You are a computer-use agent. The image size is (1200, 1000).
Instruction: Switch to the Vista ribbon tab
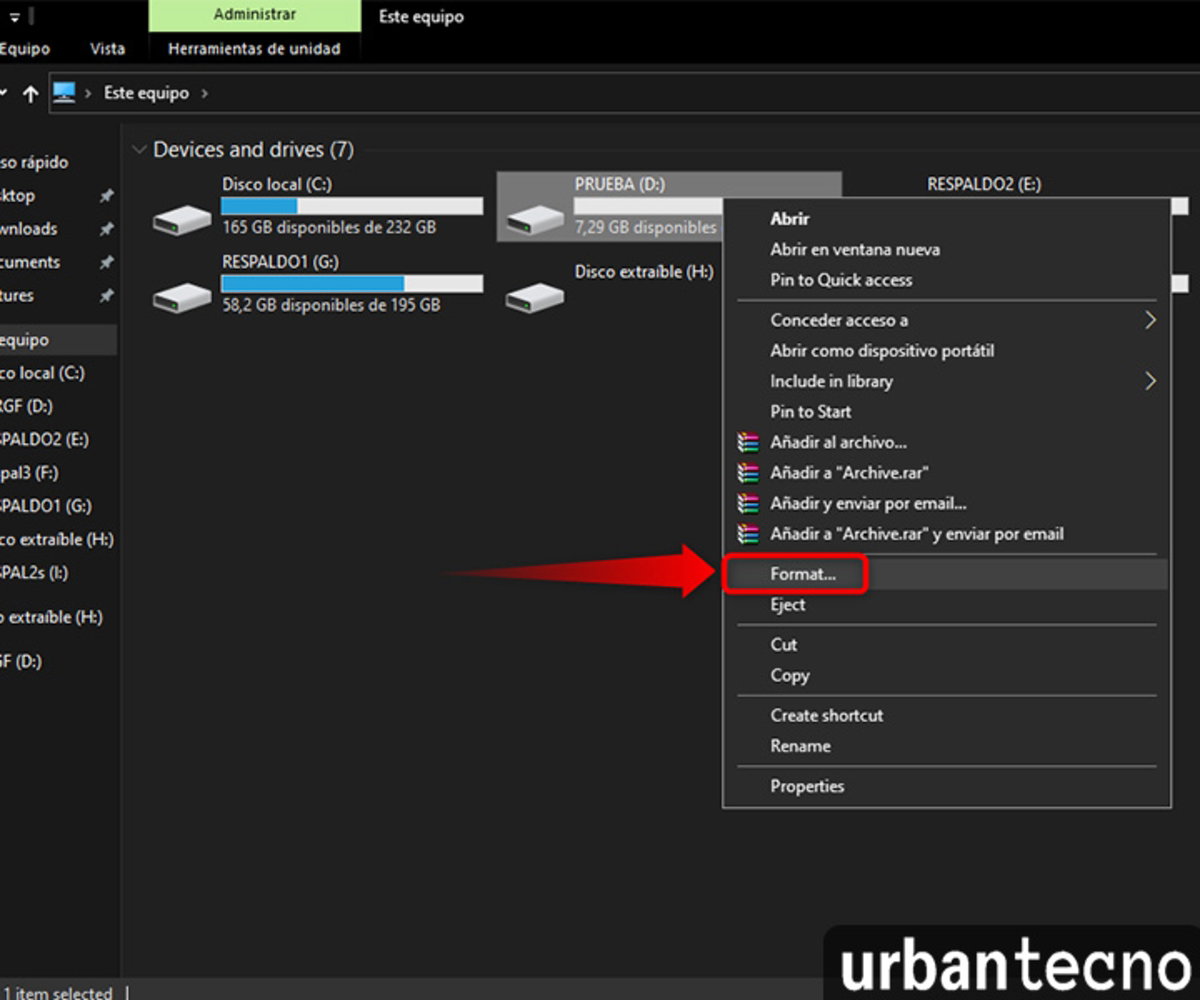point(107,48)
